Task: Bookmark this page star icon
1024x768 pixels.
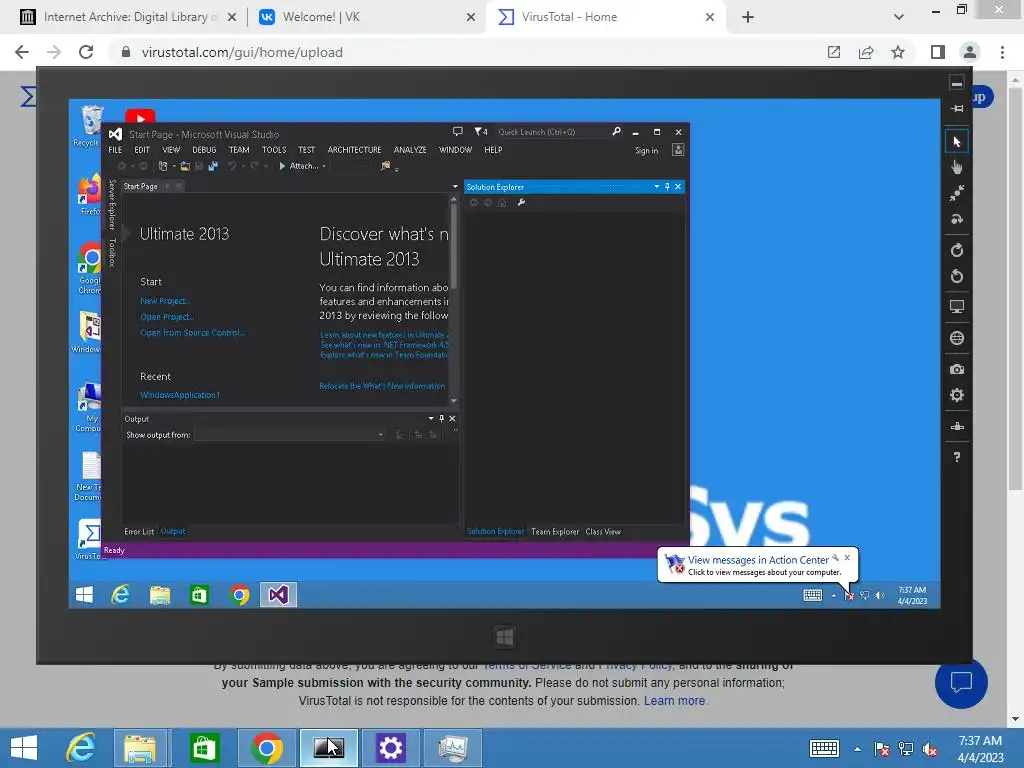Action: click(x=898, y=52)
